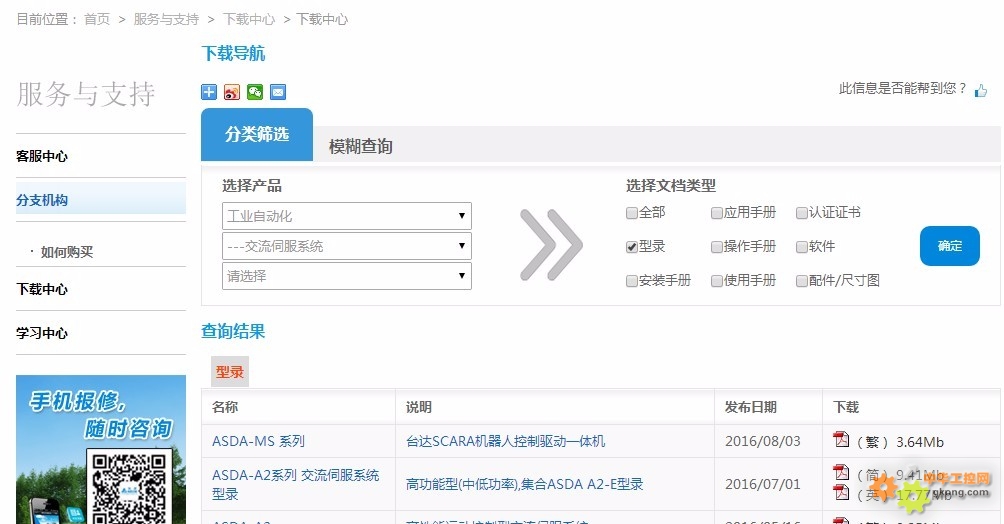Viewport: 1004px width, 524px height.
Task: Go to 服务与支持 in breadcrumb
Action: (x=166, y=19)
